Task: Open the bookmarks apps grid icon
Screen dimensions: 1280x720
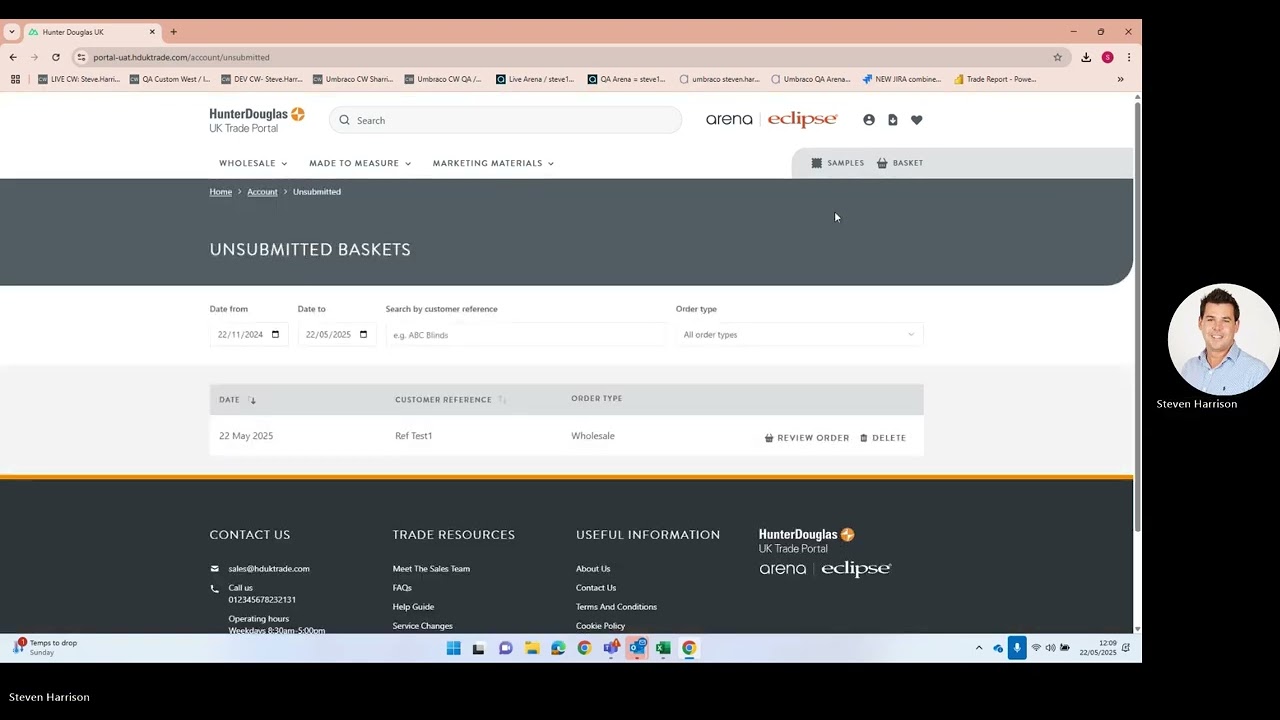Action: coord(15,79)
